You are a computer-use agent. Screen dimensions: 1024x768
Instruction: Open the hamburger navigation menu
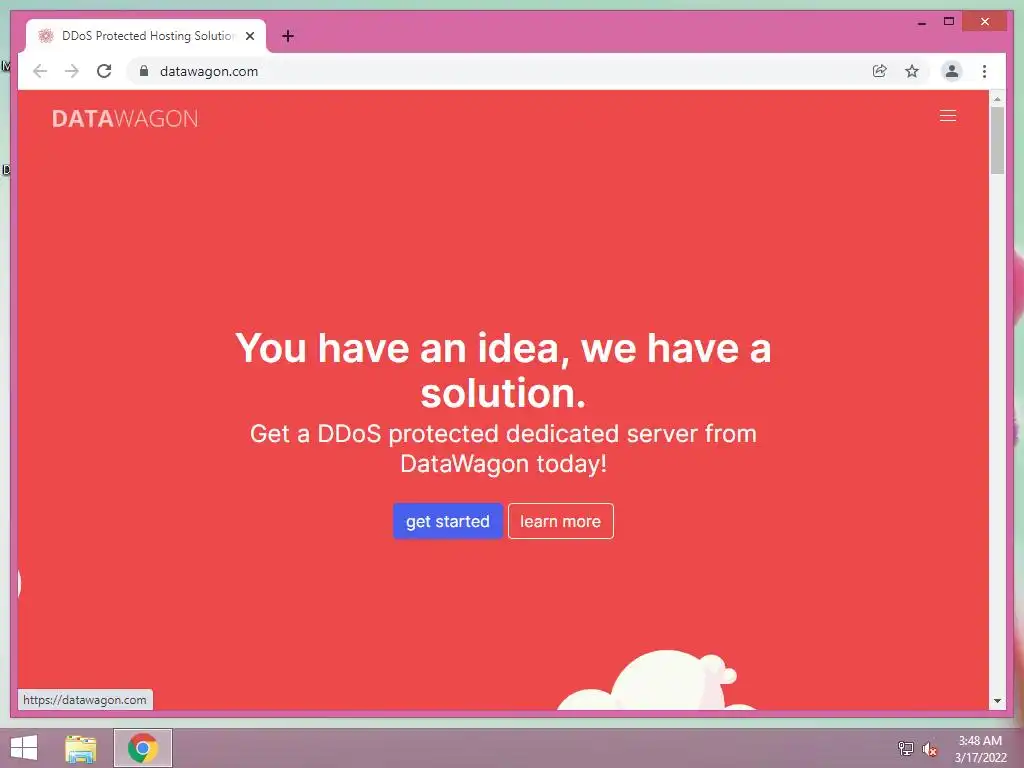point(948,116)
